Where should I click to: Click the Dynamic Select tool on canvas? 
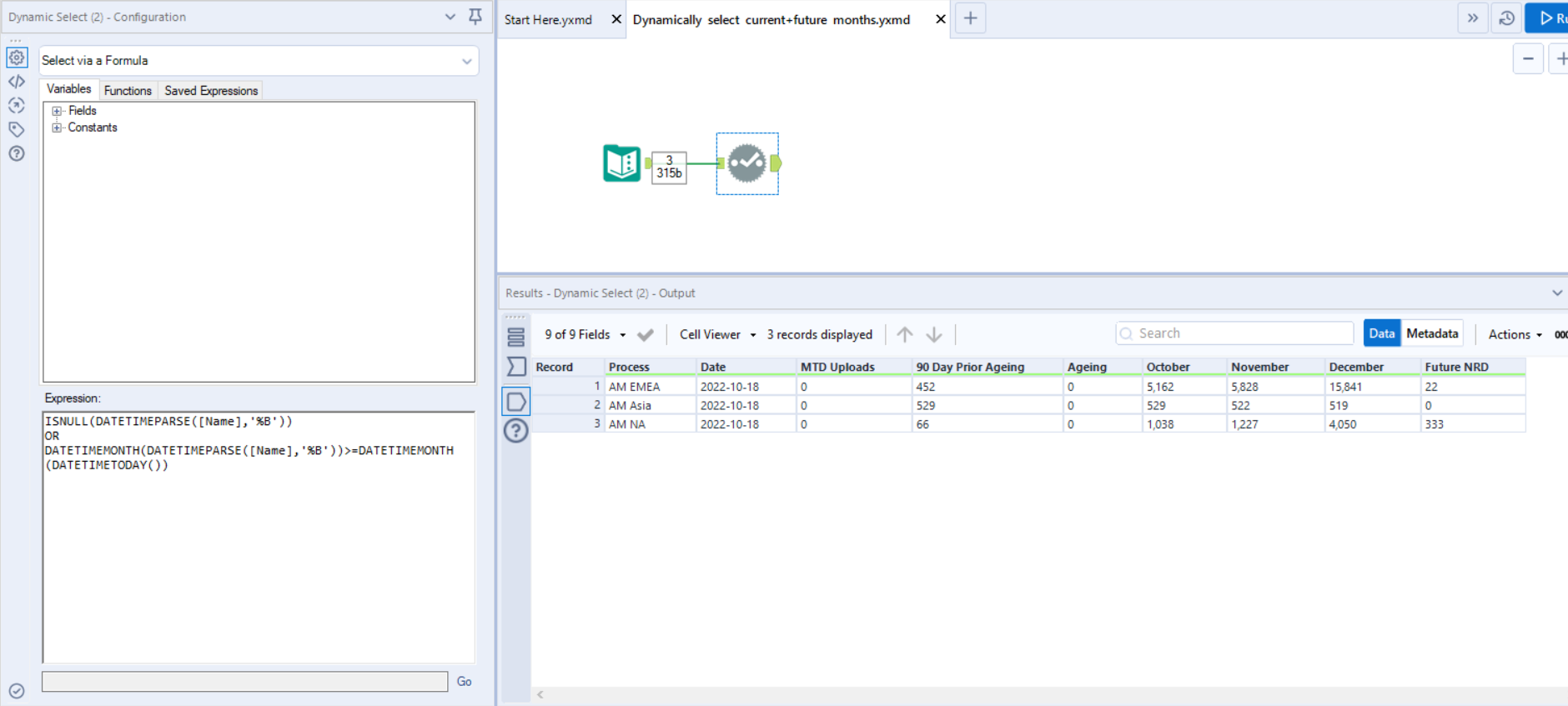[x=746, y=163]
